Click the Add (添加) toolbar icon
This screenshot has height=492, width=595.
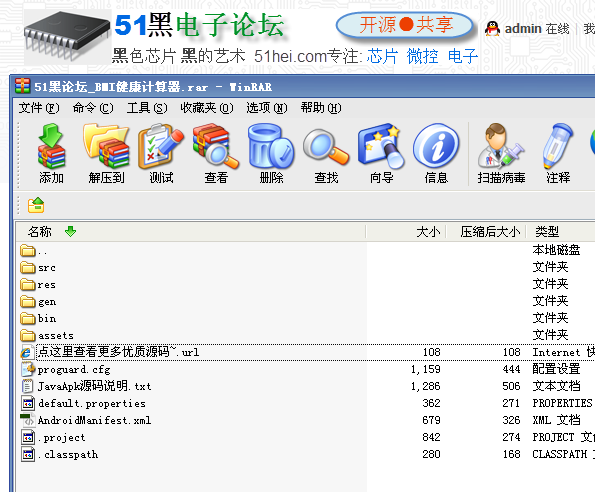click(51, 146)
